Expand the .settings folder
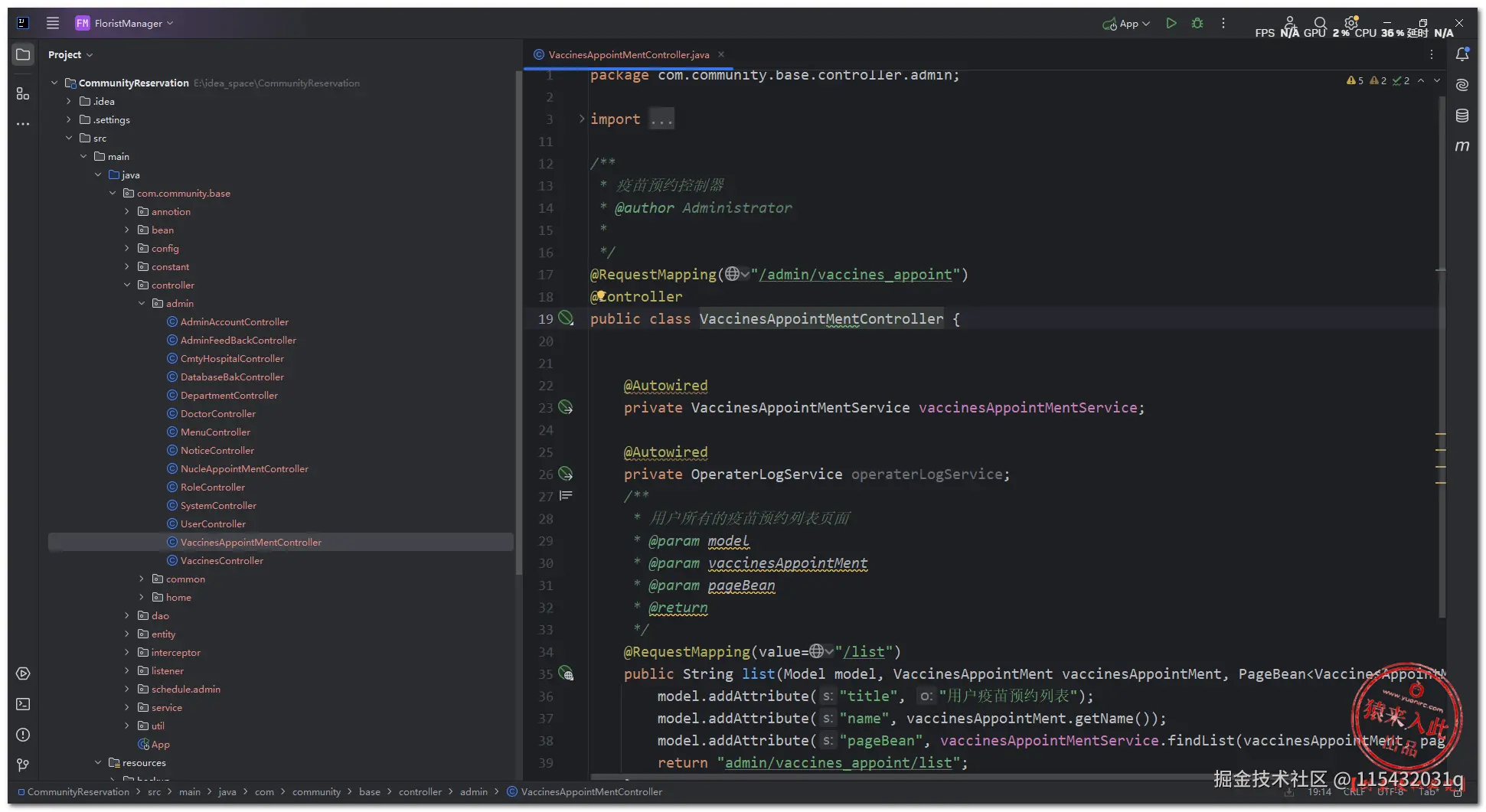The height and width of the screenshot is (812, 1486). point(69,119)
